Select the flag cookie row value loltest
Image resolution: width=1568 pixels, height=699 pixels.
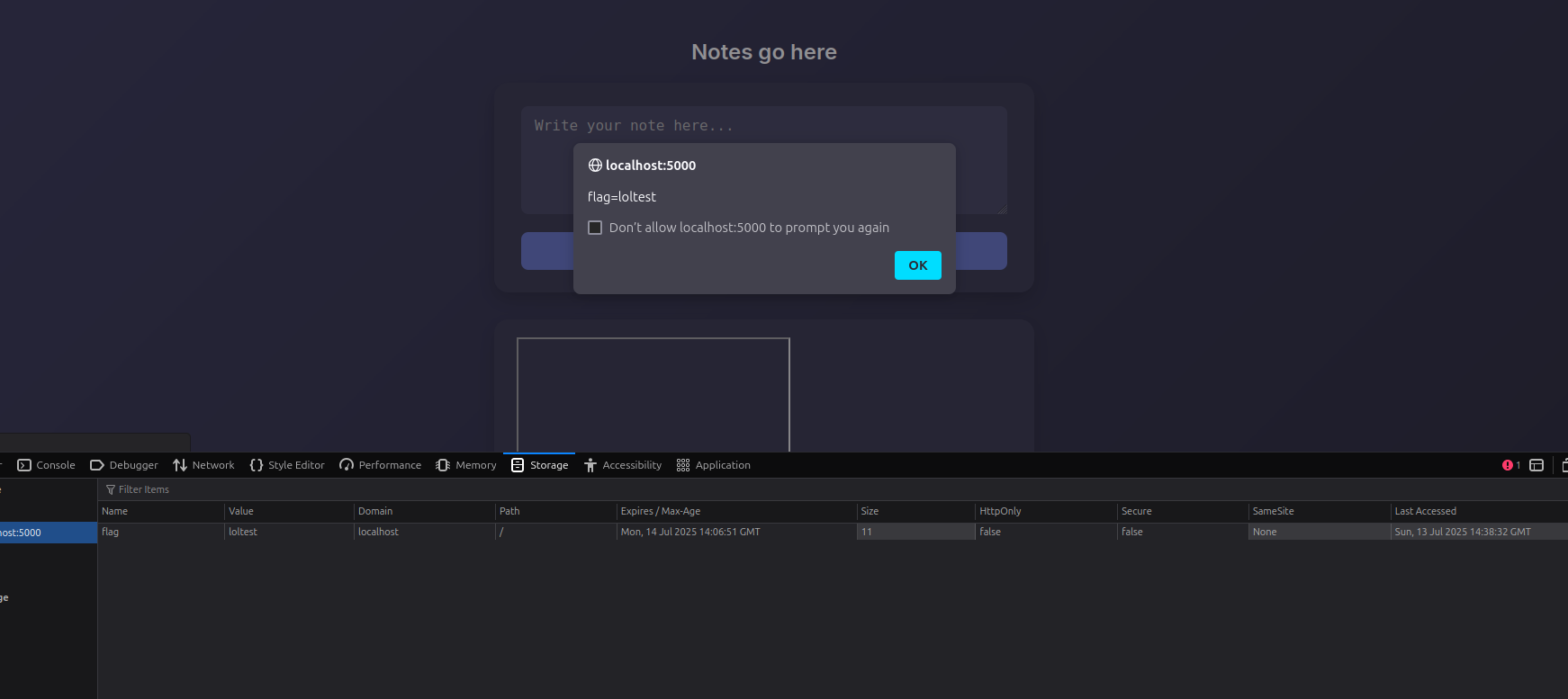pos(243,532)
